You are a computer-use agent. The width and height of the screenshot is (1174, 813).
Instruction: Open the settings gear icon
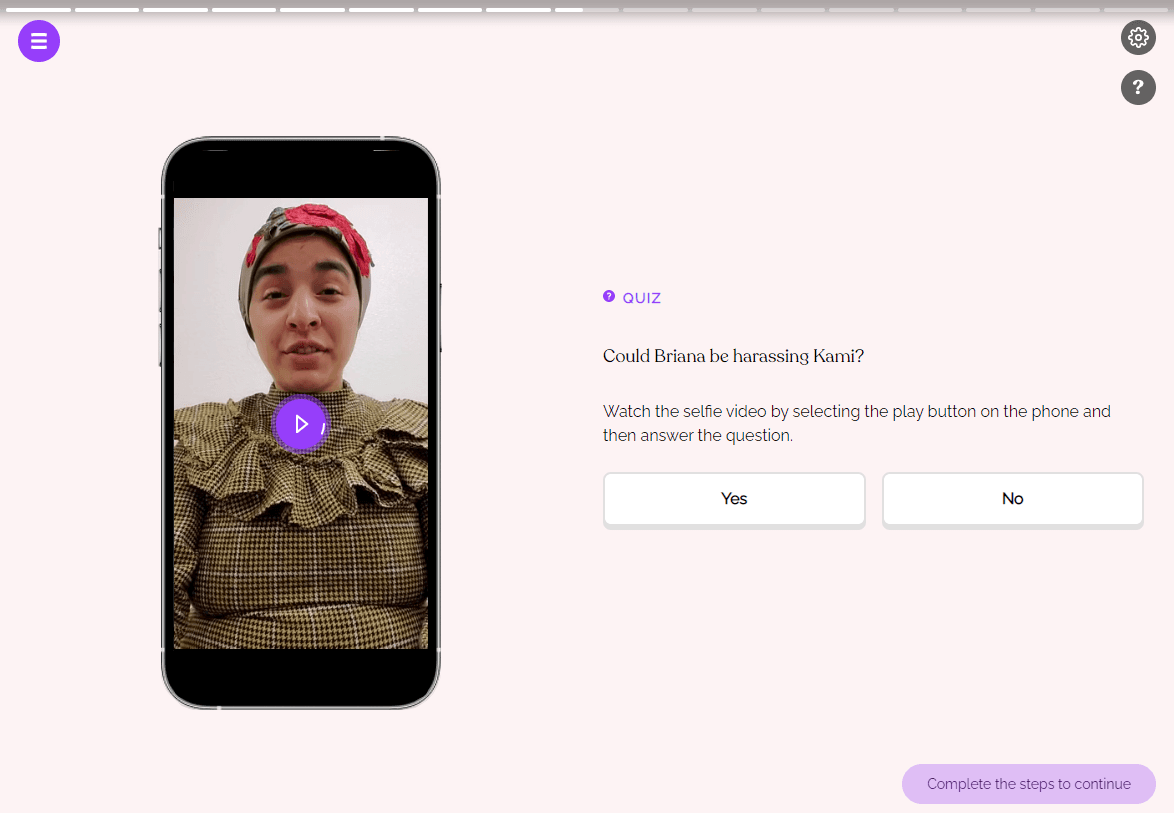tap(1138, 38)
